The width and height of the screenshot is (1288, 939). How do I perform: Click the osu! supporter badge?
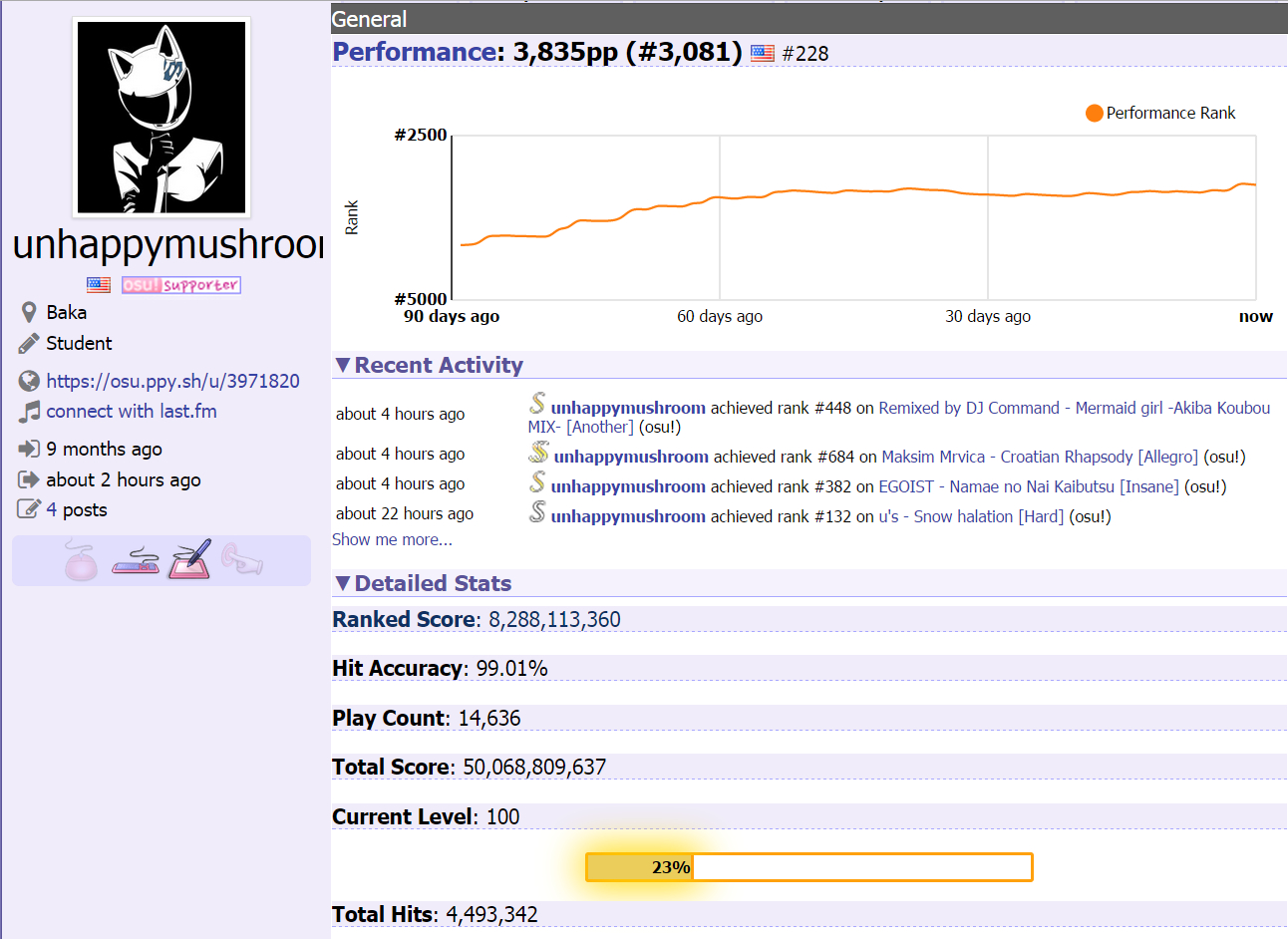(181, 285)
